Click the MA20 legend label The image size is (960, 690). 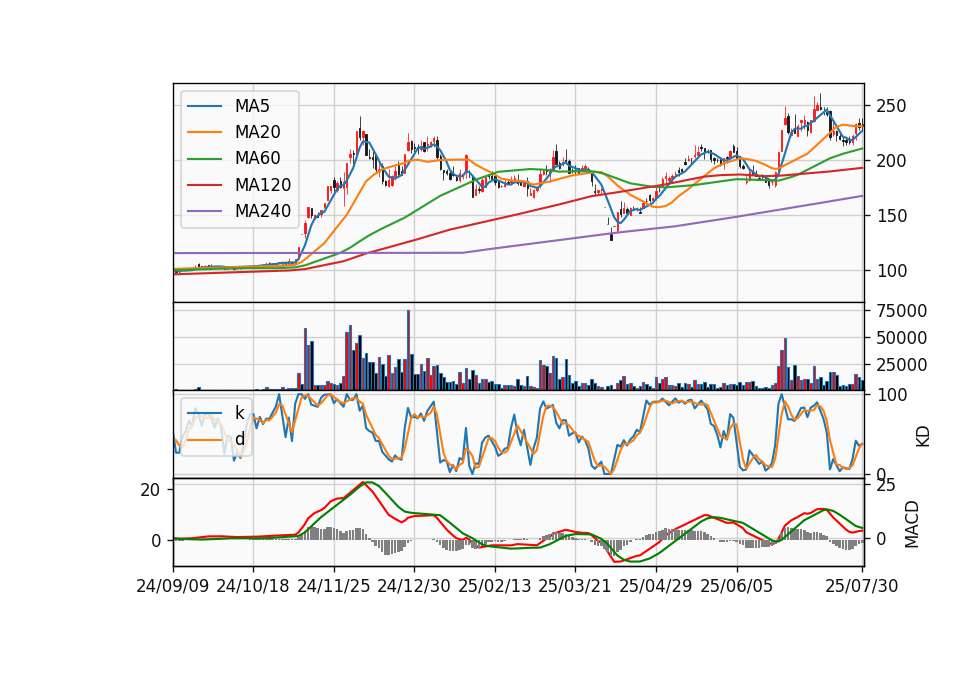[x=258, y=132]
